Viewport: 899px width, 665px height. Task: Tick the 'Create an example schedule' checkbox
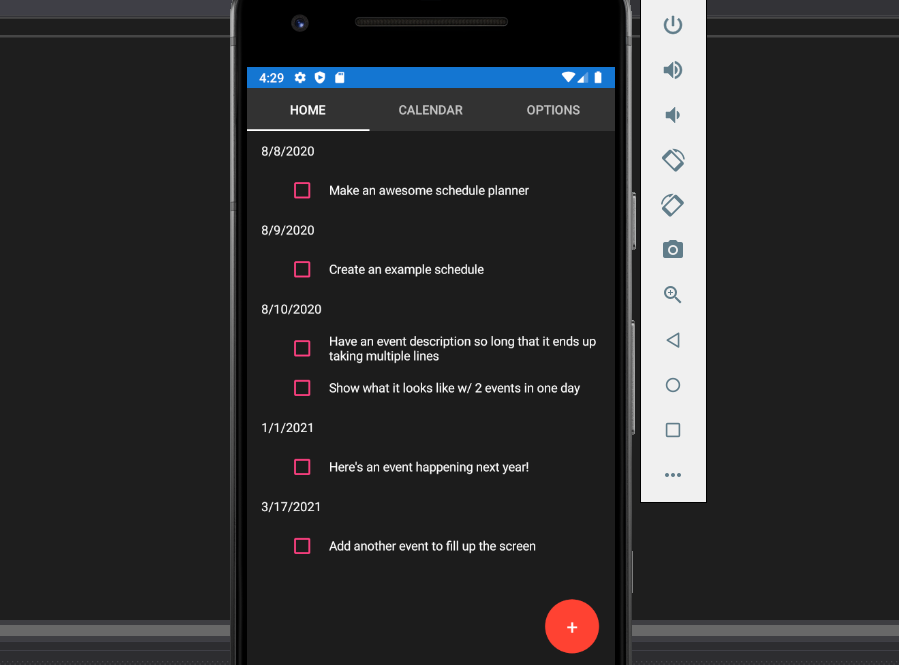(x=302, y=269)
